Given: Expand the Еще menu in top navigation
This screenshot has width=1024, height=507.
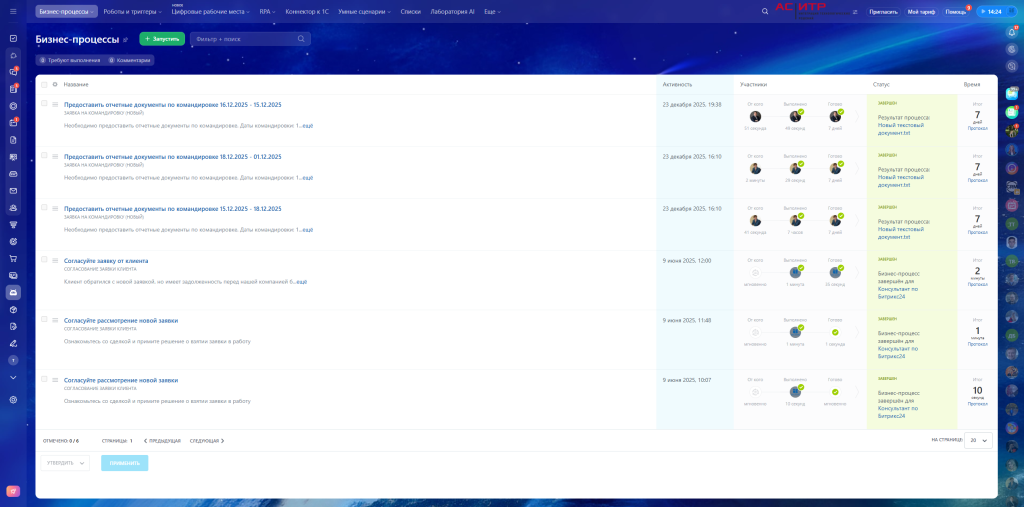Looking at the screenshot, I should click(492, 11).
